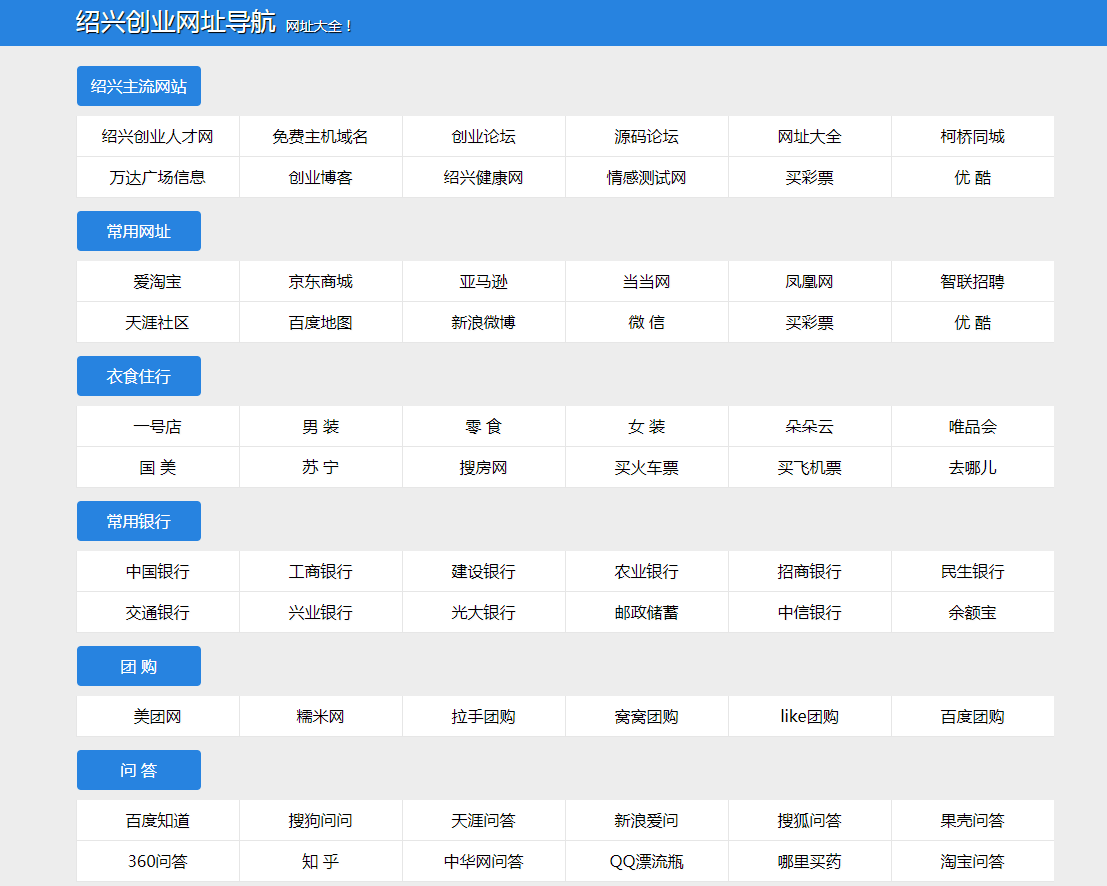Open 中国银行

157,572
